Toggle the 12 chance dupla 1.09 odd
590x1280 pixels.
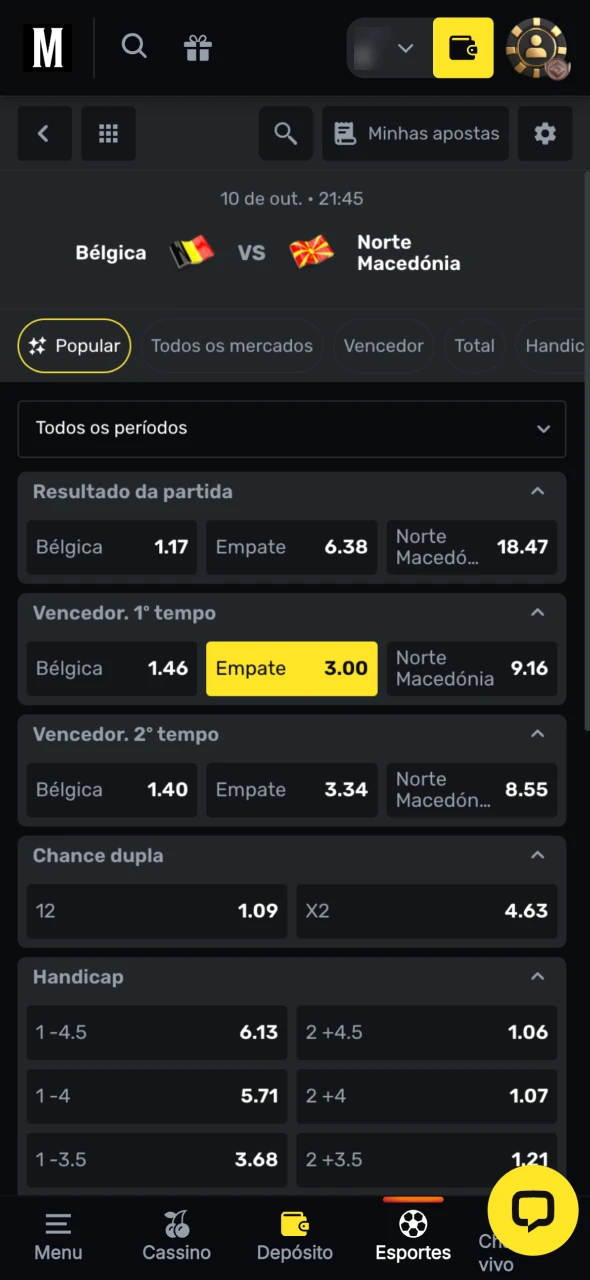tap(156, 911)
